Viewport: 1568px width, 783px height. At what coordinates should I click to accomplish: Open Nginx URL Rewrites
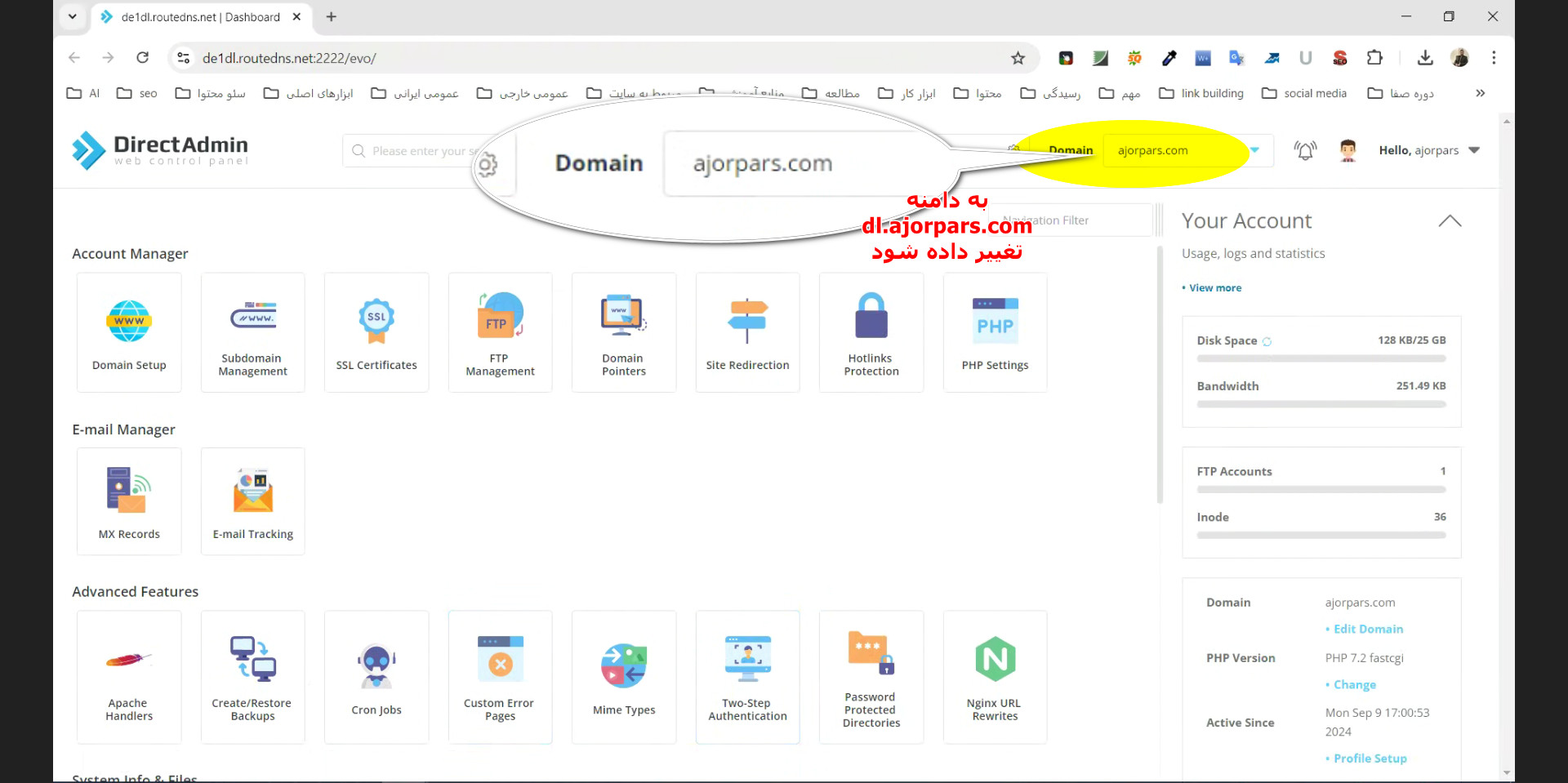coord(995,677)
